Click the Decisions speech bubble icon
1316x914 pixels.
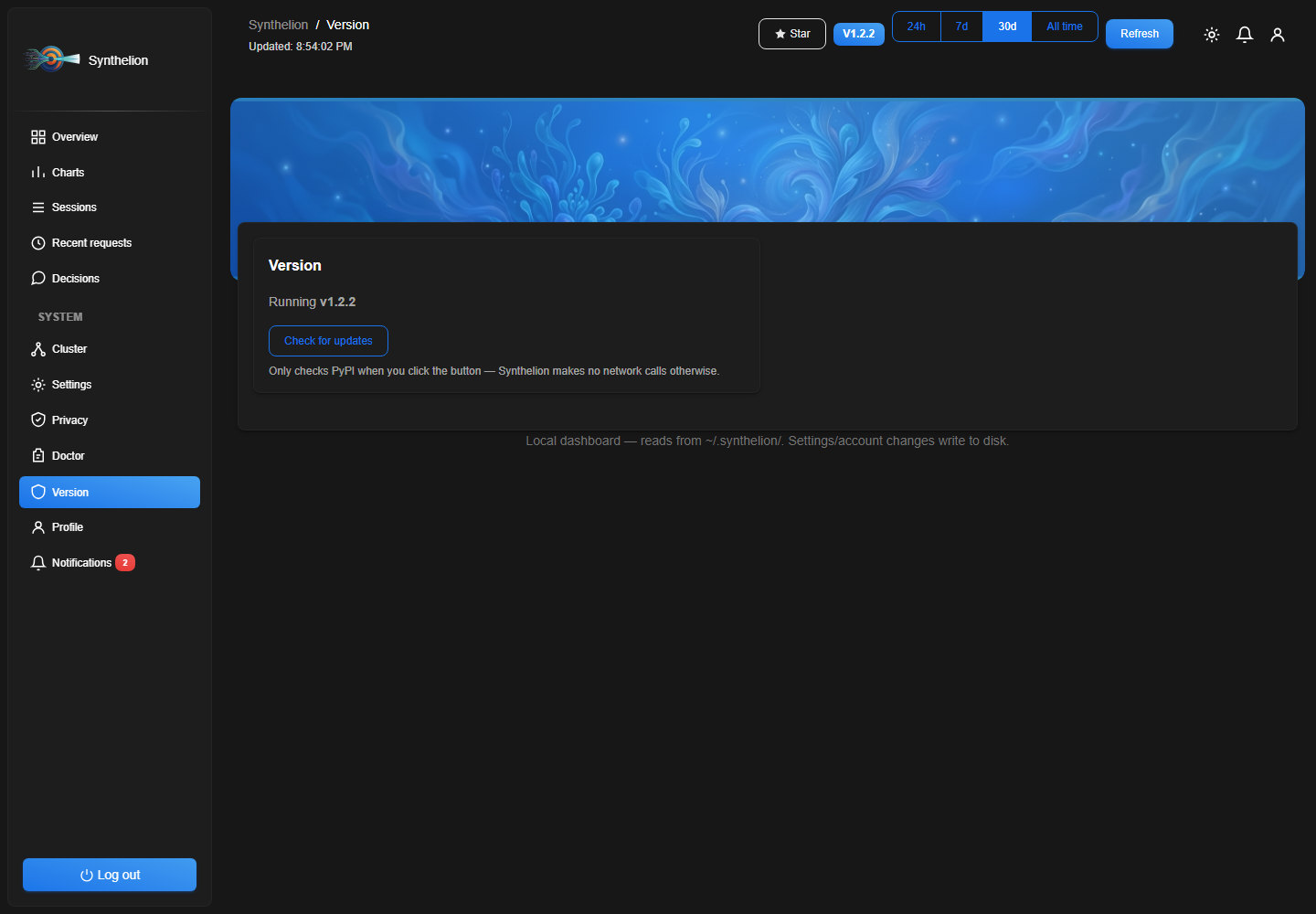38,279
